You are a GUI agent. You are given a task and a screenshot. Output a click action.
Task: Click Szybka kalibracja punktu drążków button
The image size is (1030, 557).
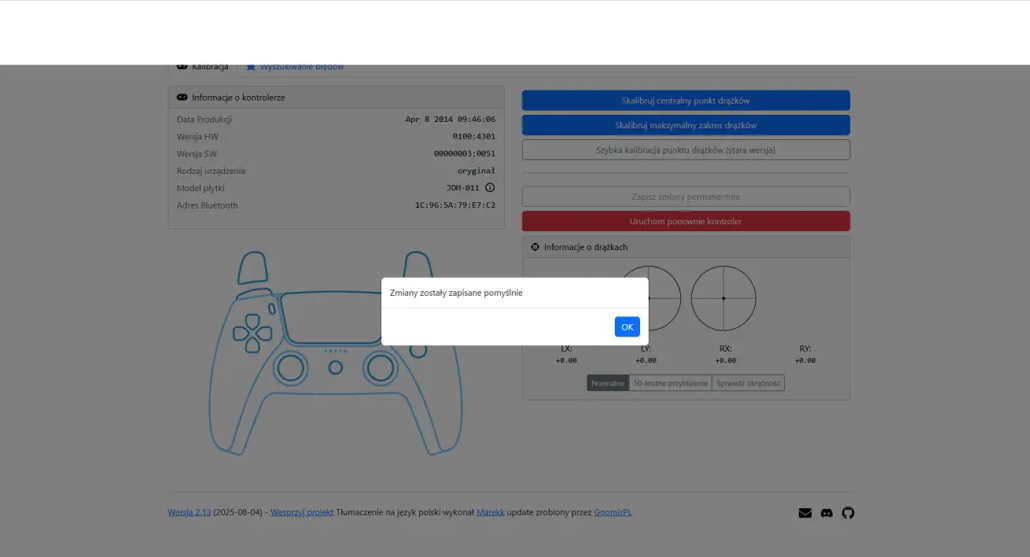pyautogui.click(x=685, y=150)
